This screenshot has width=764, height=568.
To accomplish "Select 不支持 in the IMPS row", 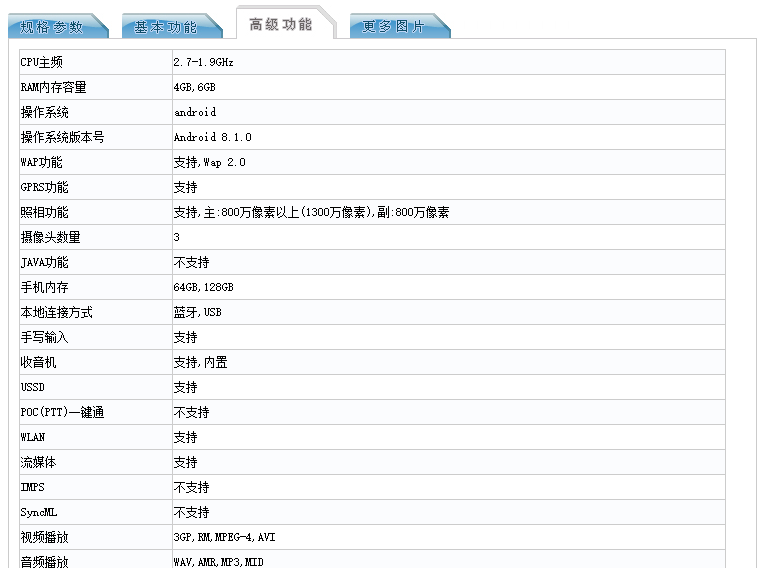I will pyautogui.click(x=191, y=488).
